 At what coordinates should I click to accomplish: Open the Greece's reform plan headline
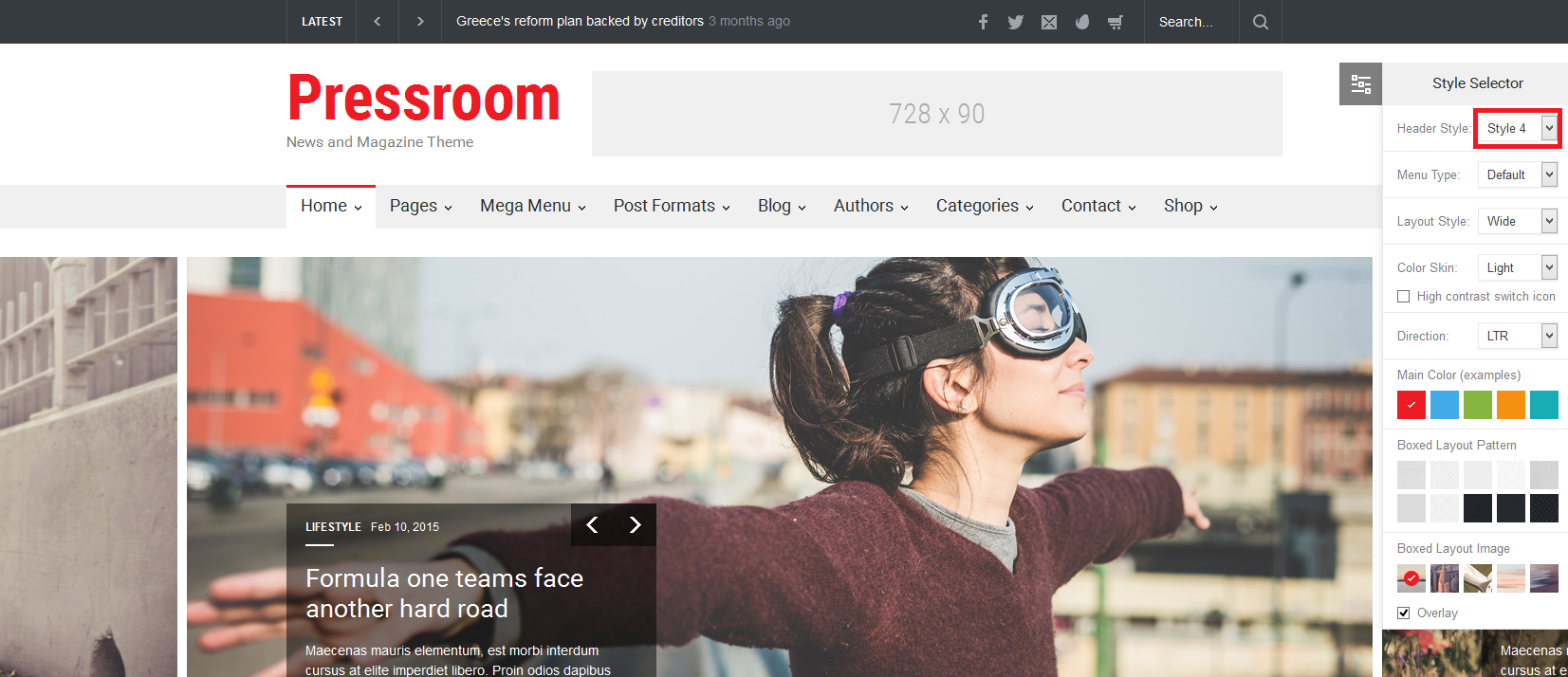click(x=580, y=21)
